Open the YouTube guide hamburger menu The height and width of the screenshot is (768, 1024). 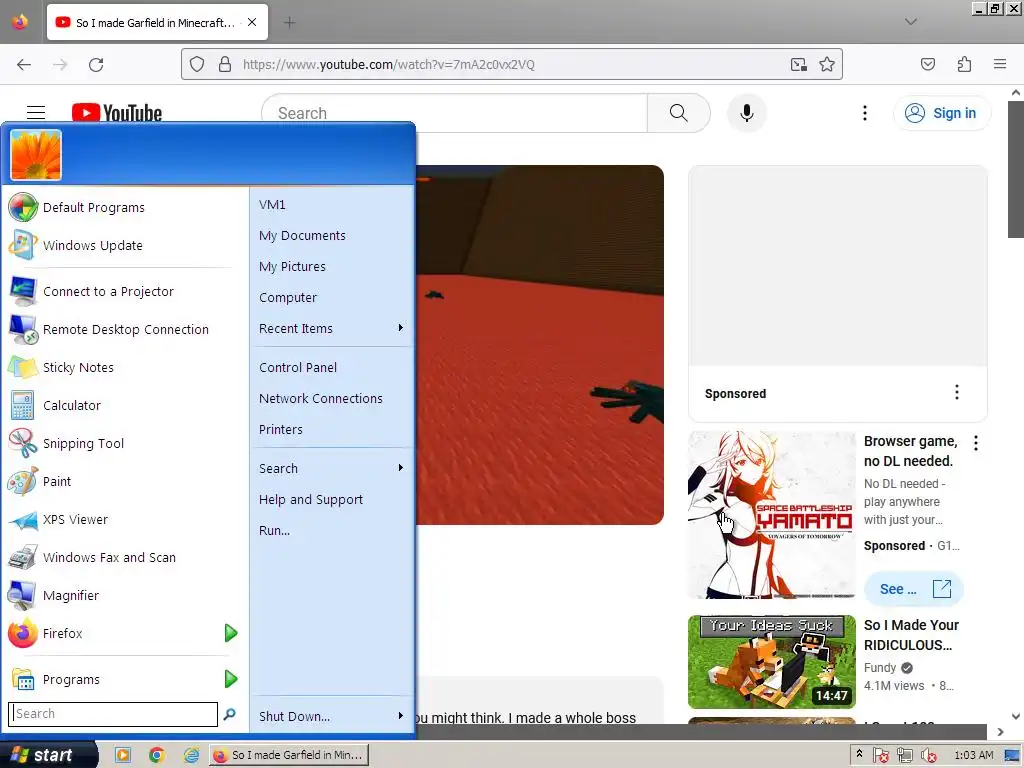pos(36,113)
